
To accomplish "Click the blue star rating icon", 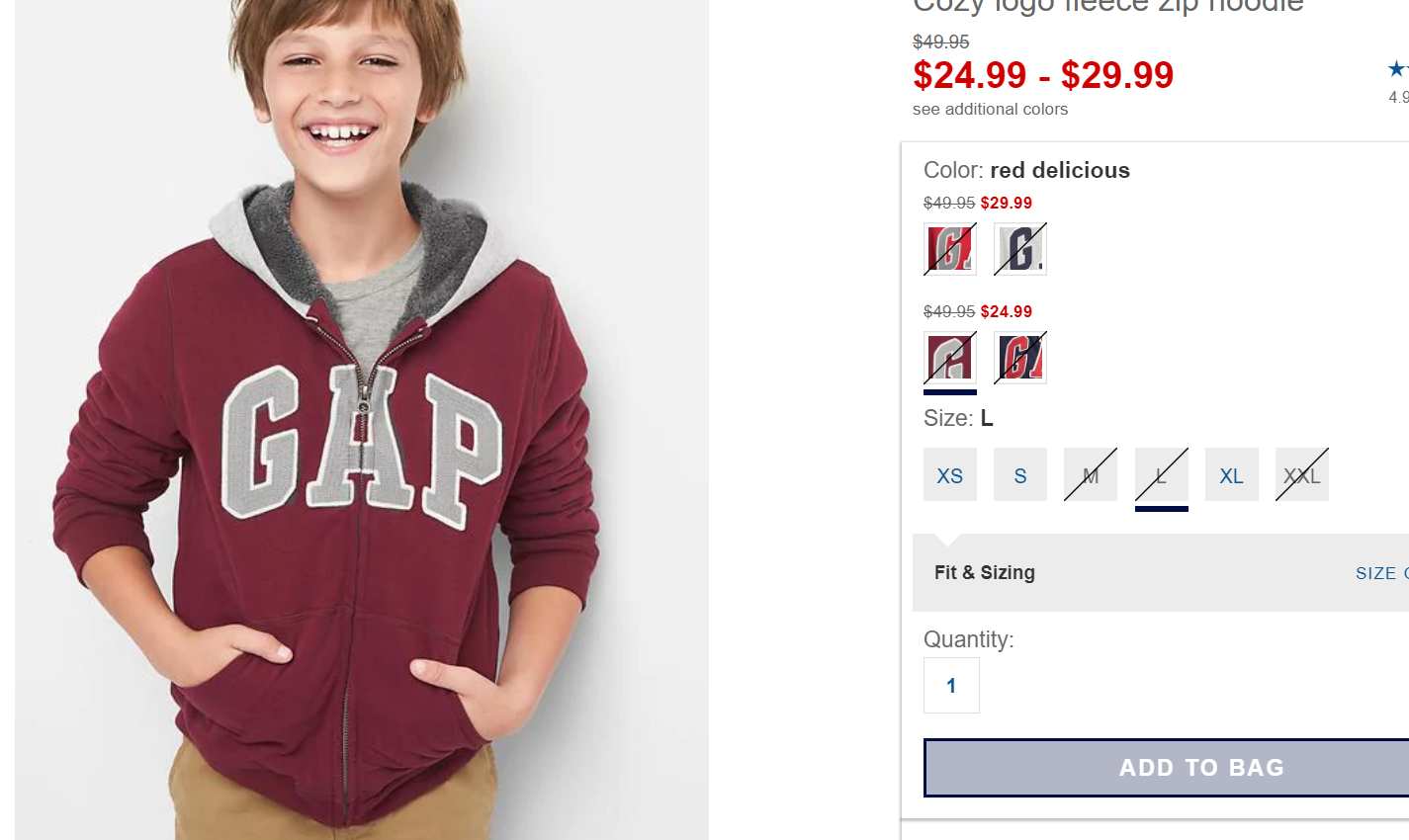I will coord(1397,69).
